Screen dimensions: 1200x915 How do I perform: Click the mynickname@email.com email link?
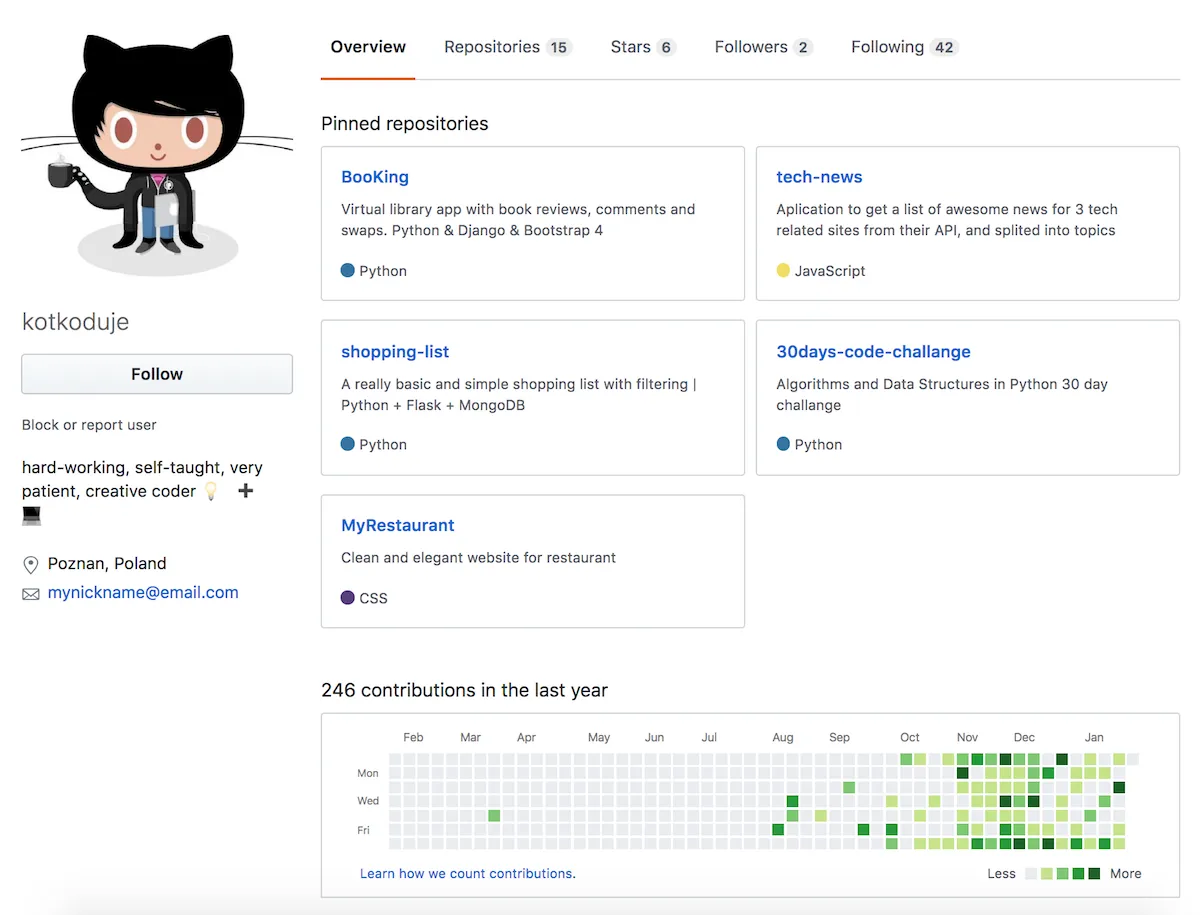[143, 593]
